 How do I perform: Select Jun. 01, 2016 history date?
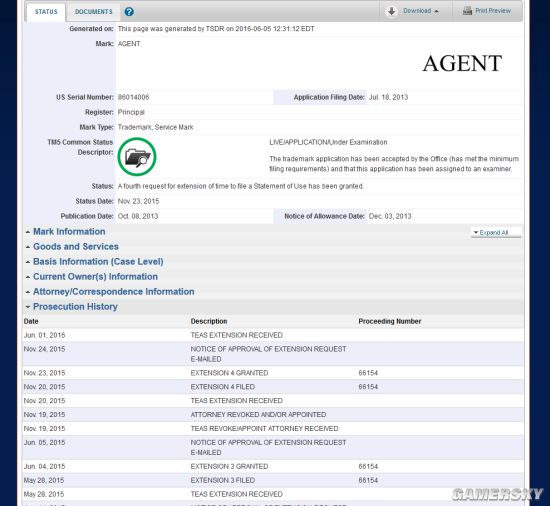click(45, 335)
